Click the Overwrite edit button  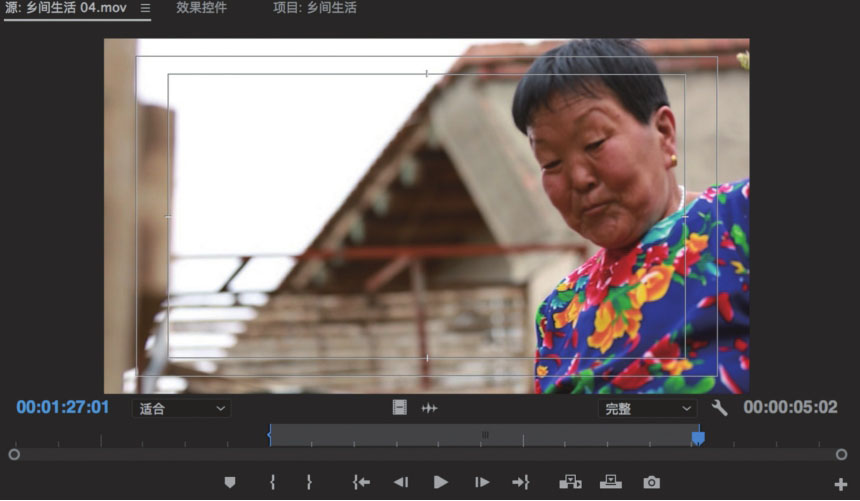pyautogui.click(x=610, y=482)
